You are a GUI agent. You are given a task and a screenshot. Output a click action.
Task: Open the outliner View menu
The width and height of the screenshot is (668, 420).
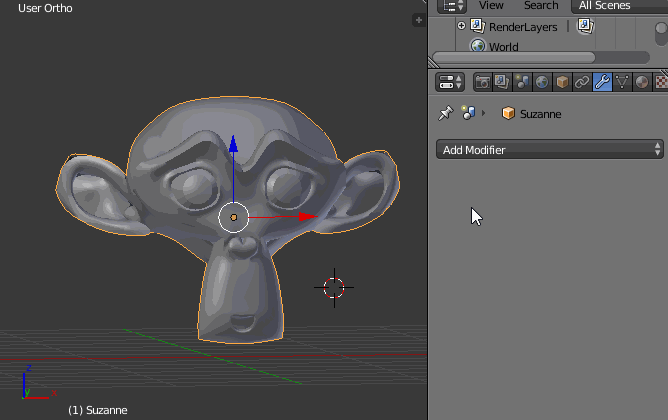pyautogui.click(x=491, y=6)
